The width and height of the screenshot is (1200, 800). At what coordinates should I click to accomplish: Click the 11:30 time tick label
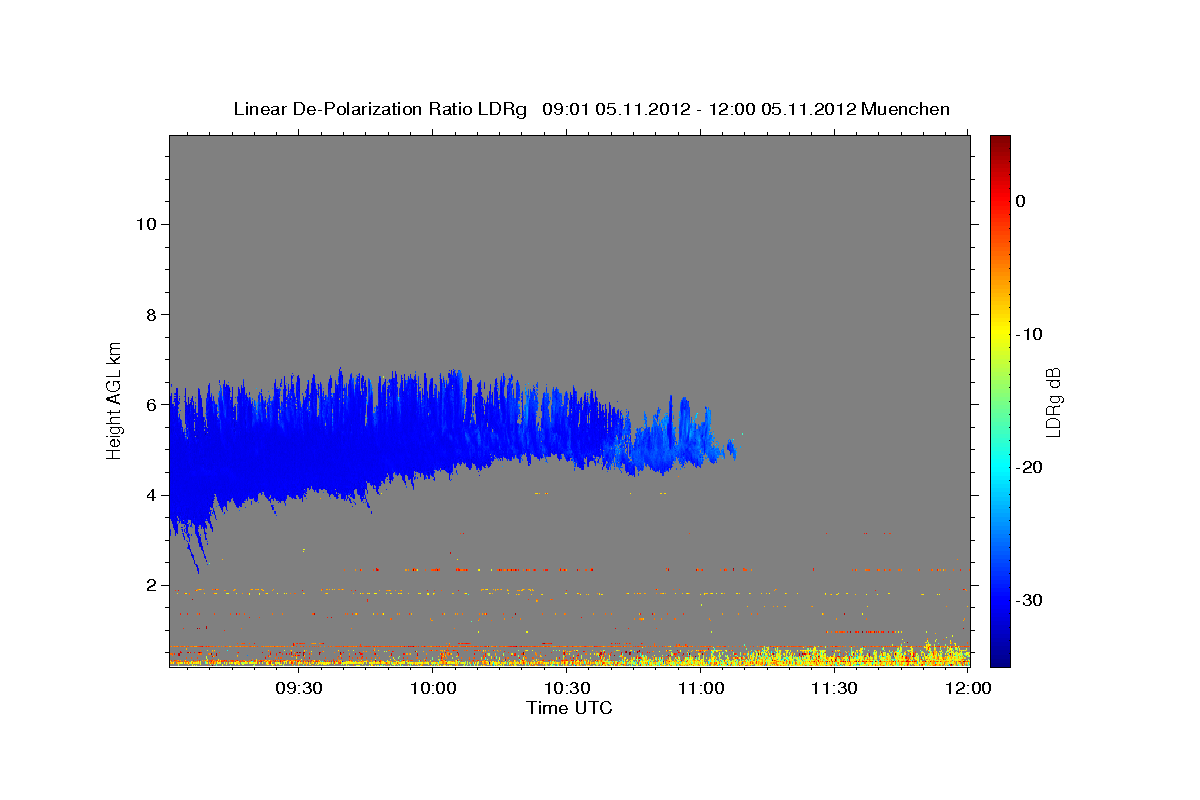835,689
